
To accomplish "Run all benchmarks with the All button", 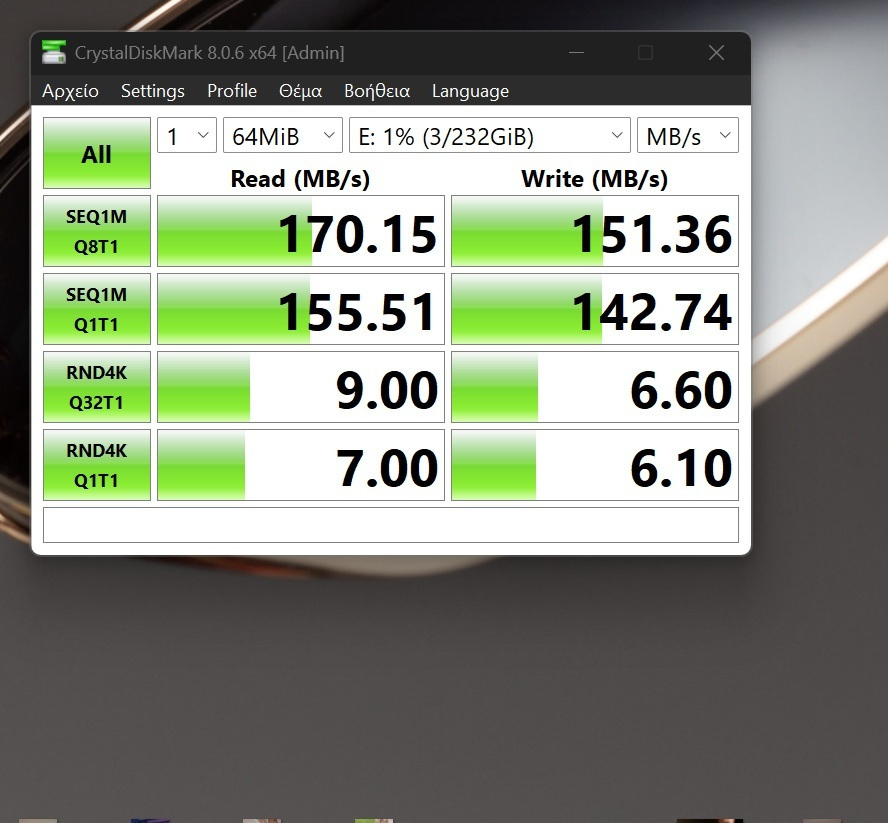I will [97, 153].
